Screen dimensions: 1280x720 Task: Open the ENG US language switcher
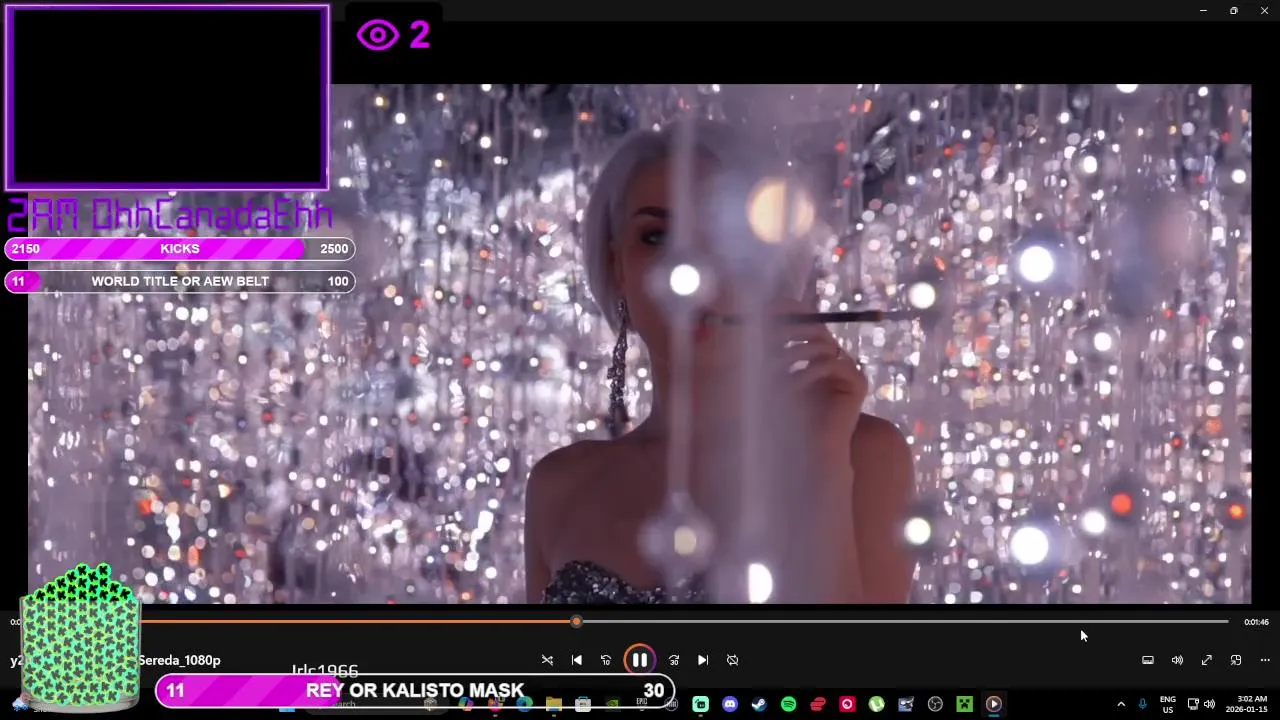pos(1168,704)
